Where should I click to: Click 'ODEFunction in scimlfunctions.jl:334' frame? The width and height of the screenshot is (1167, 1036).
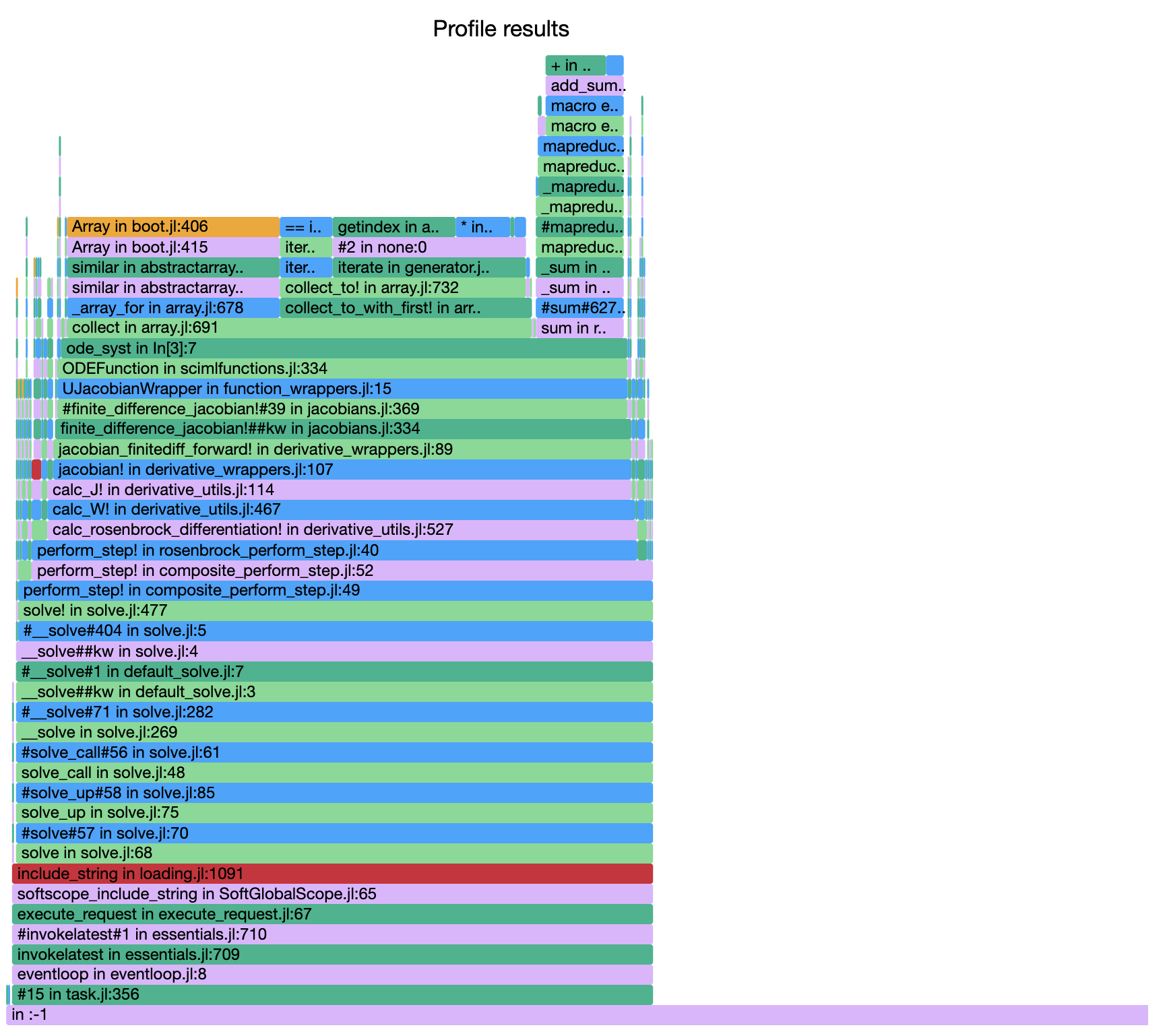click(342, 368)
